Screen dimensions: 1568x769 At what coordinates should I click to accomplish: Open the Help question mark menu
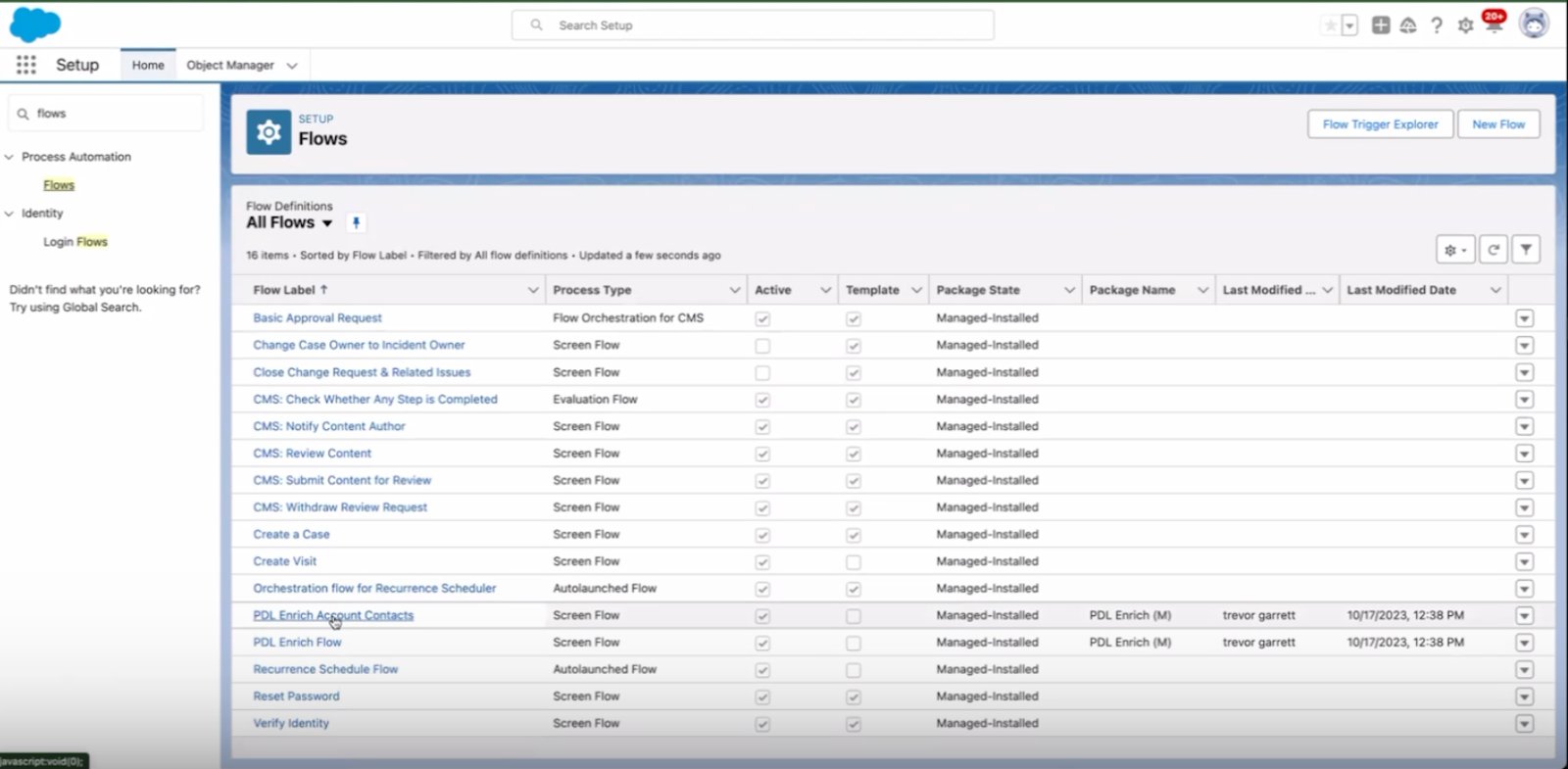[1437, 25]
